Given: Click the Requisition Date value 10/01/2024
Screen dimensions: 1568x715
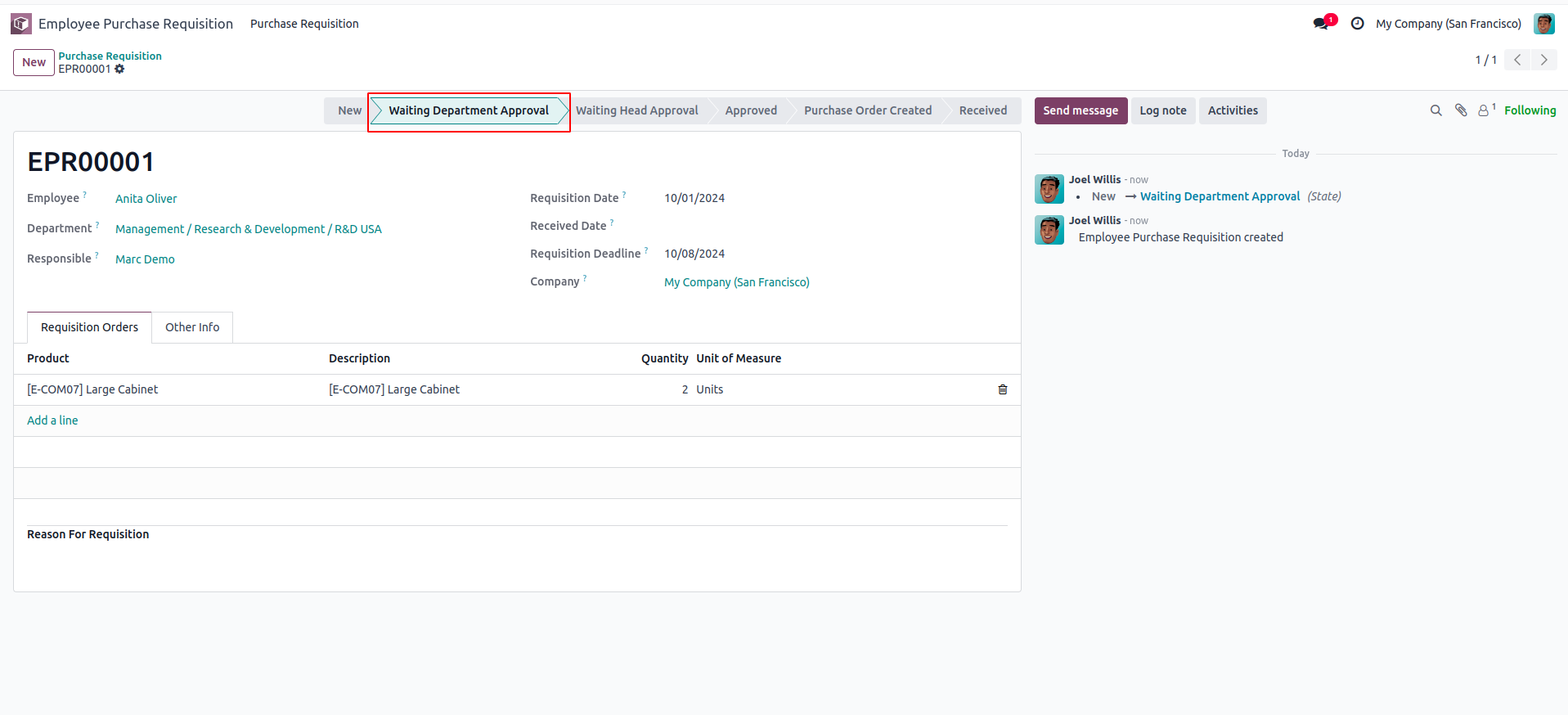Looking at the screenshot, I should click(x=694, y=198).
